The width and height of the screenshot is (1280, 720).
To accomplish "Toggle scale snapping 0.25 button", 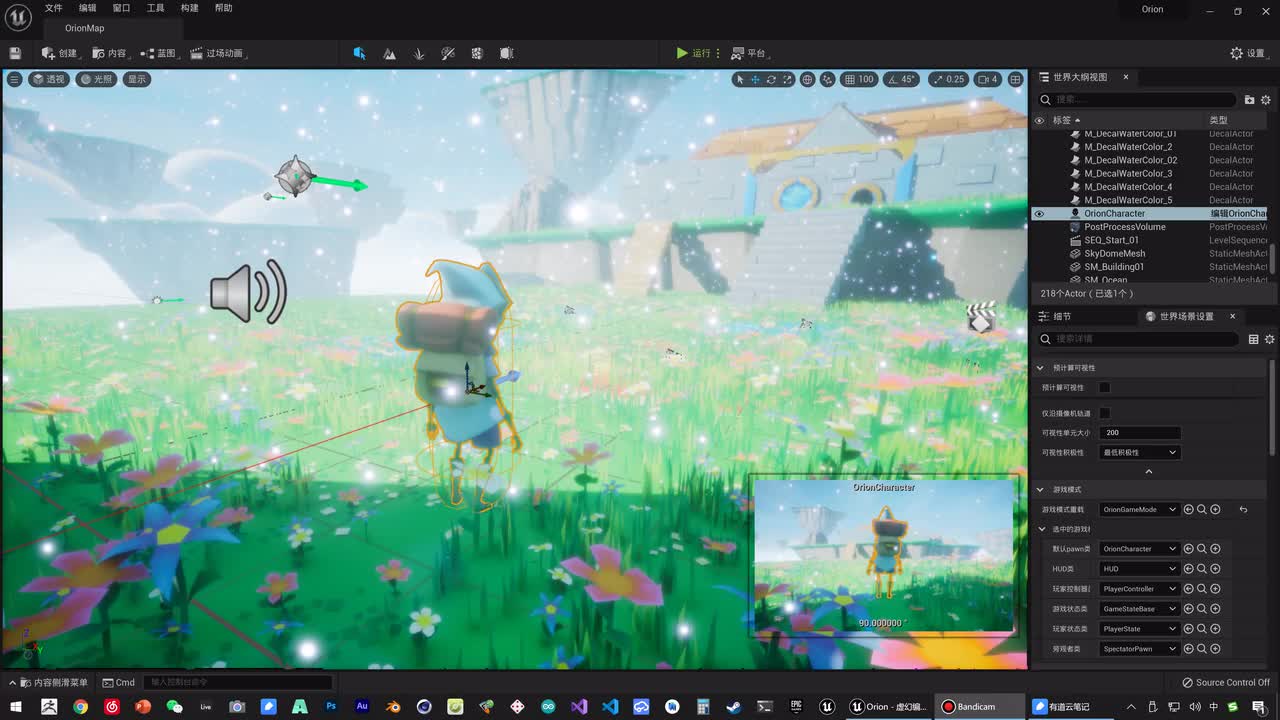I will (x=948, y=79).
